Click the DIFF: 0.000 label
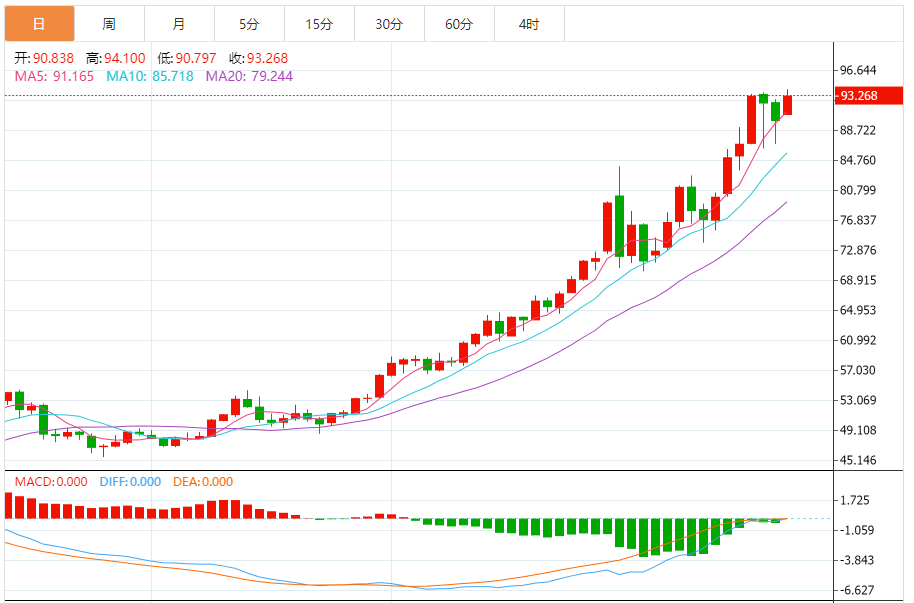Image resolution: width=914 pixels, height=603 pixels. [x=131, y=482]
